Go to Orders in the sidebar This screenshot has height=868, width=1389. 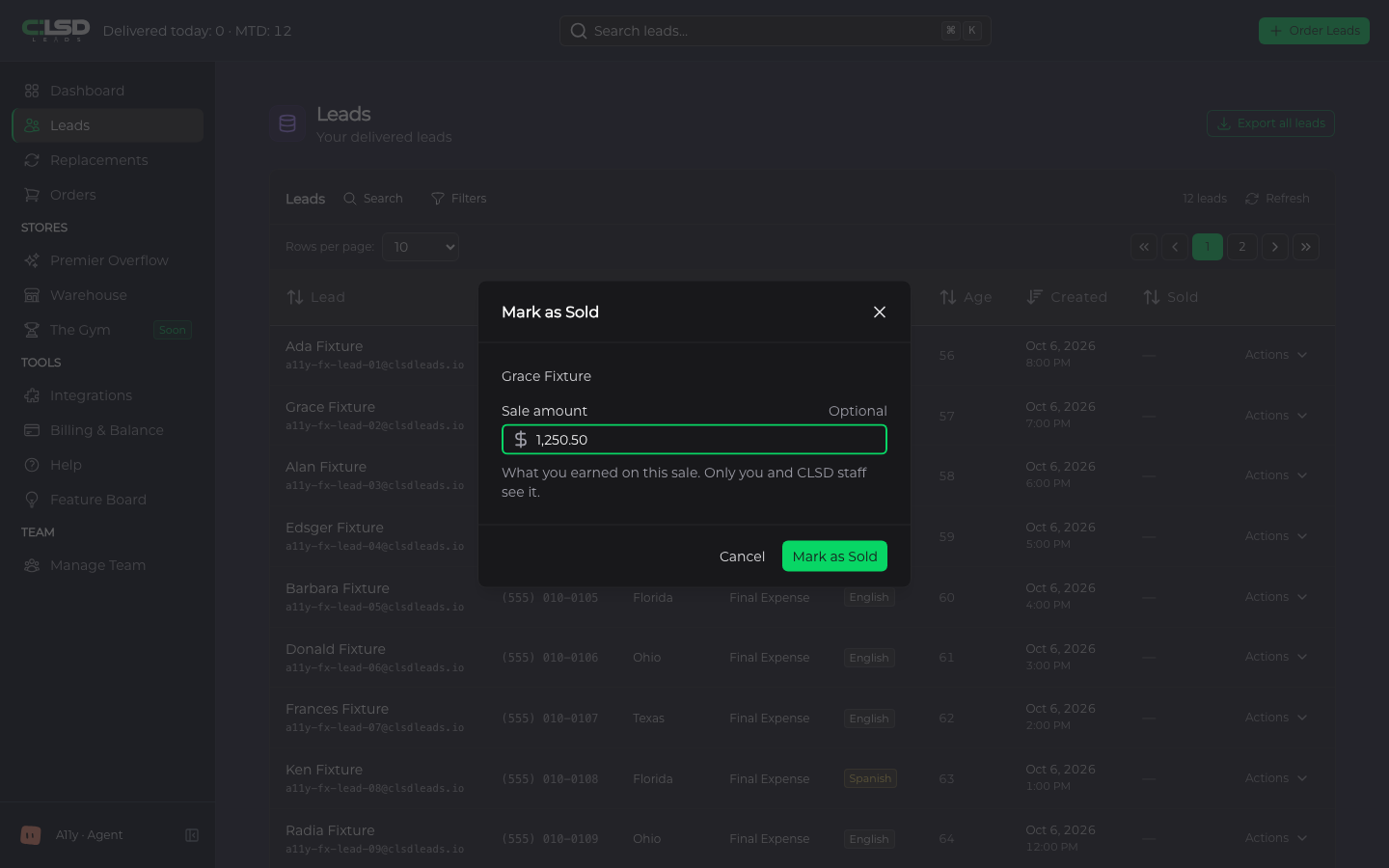click(108, 195)
